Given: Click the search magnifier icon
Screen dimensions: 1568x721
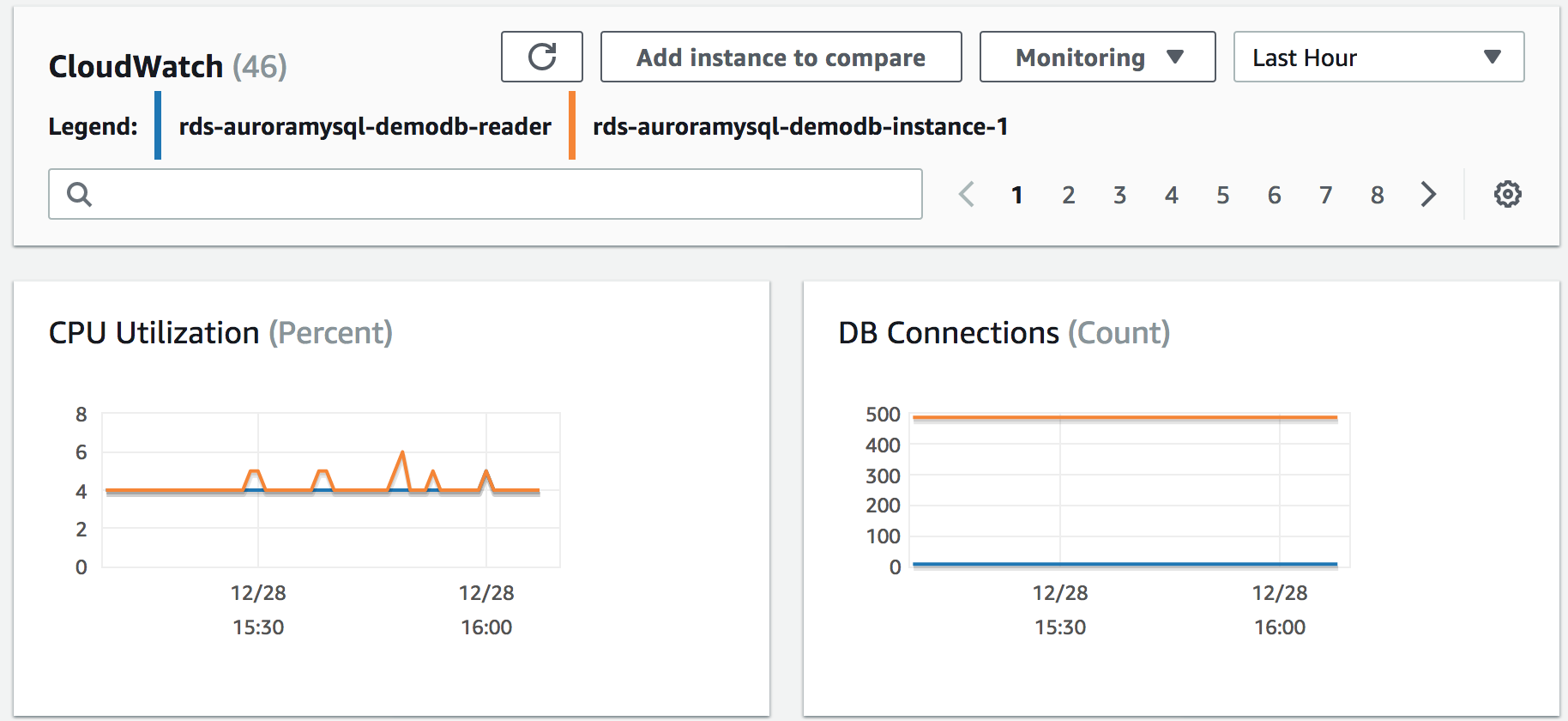Looking at the screenshot, I should pyautogui.click(x=79, y=195).
